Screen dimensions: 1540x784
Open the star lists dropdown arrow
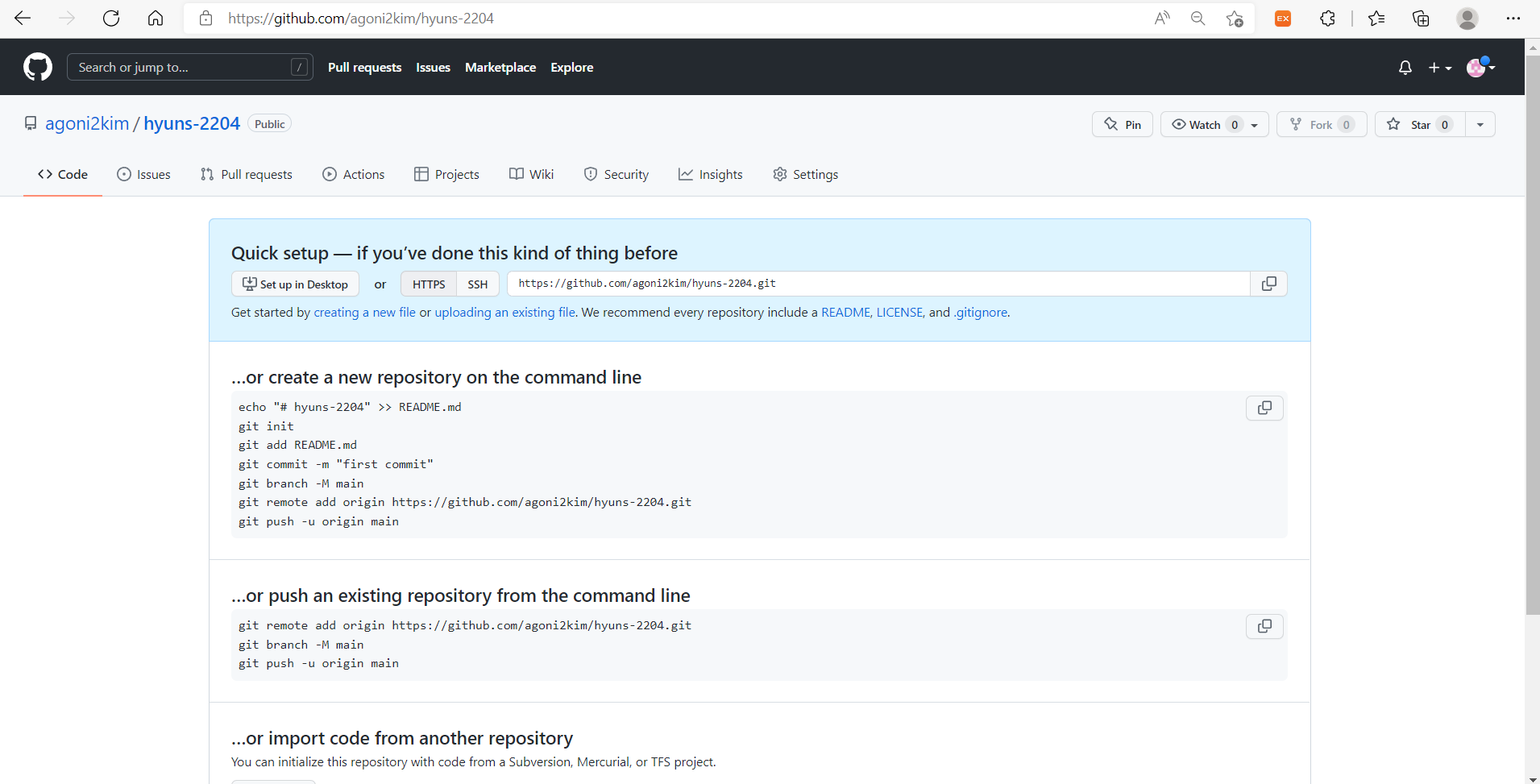(1480, 124)
